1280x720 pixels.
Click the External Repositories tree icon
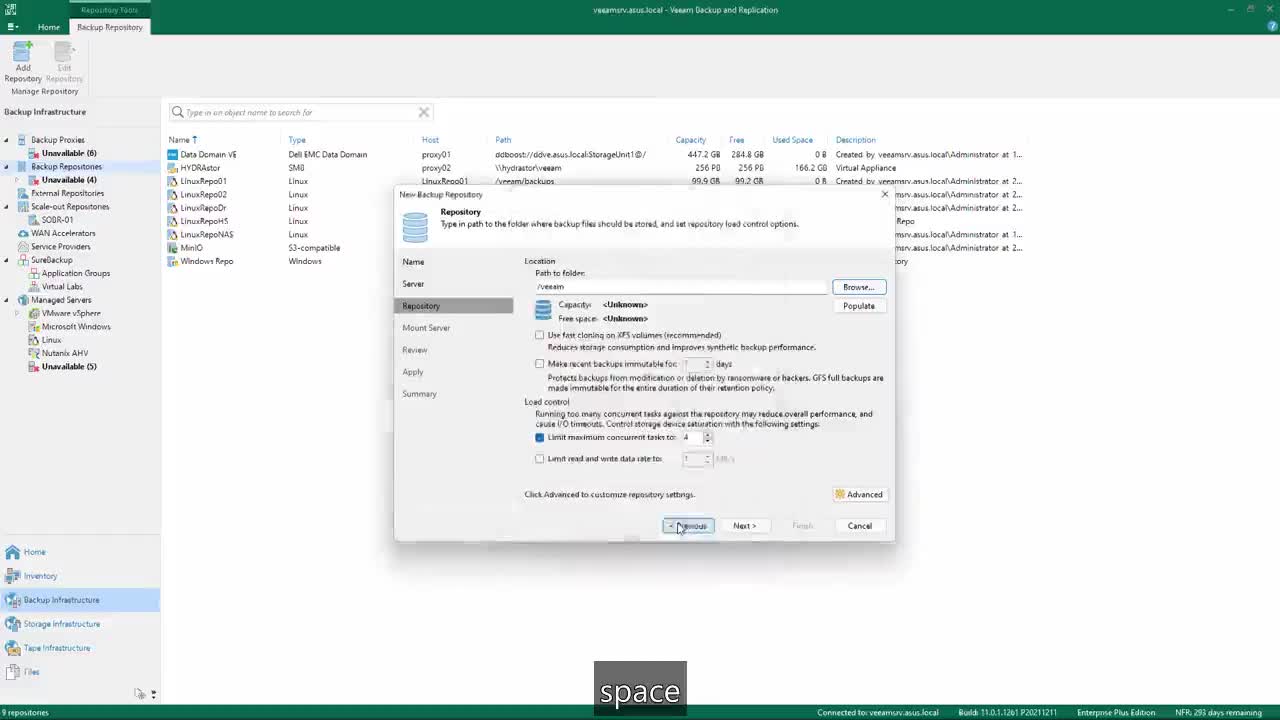point(22,193)
